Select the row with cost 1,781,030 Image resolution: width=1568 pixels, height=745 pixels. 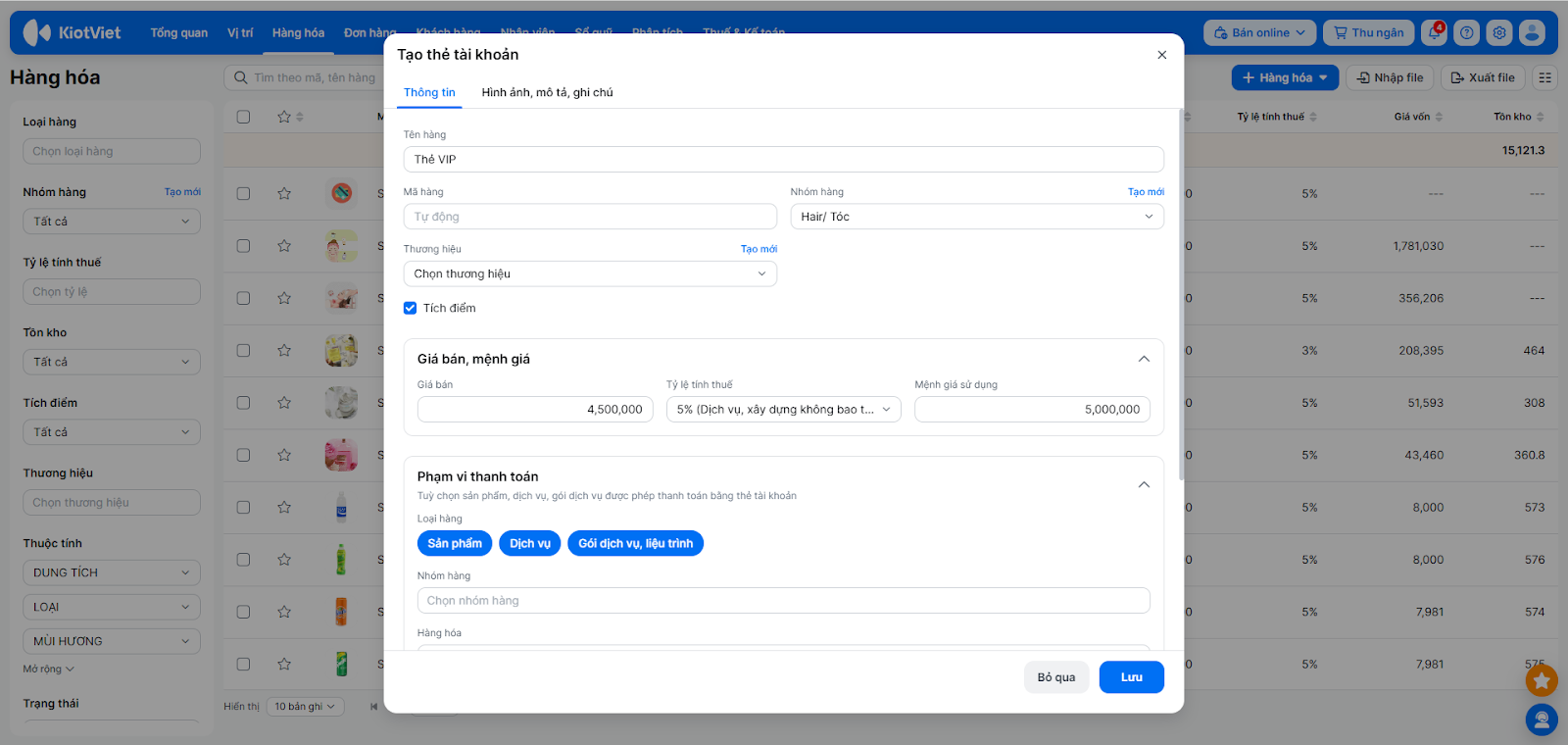pyautogui.click(x=243, y=246)
